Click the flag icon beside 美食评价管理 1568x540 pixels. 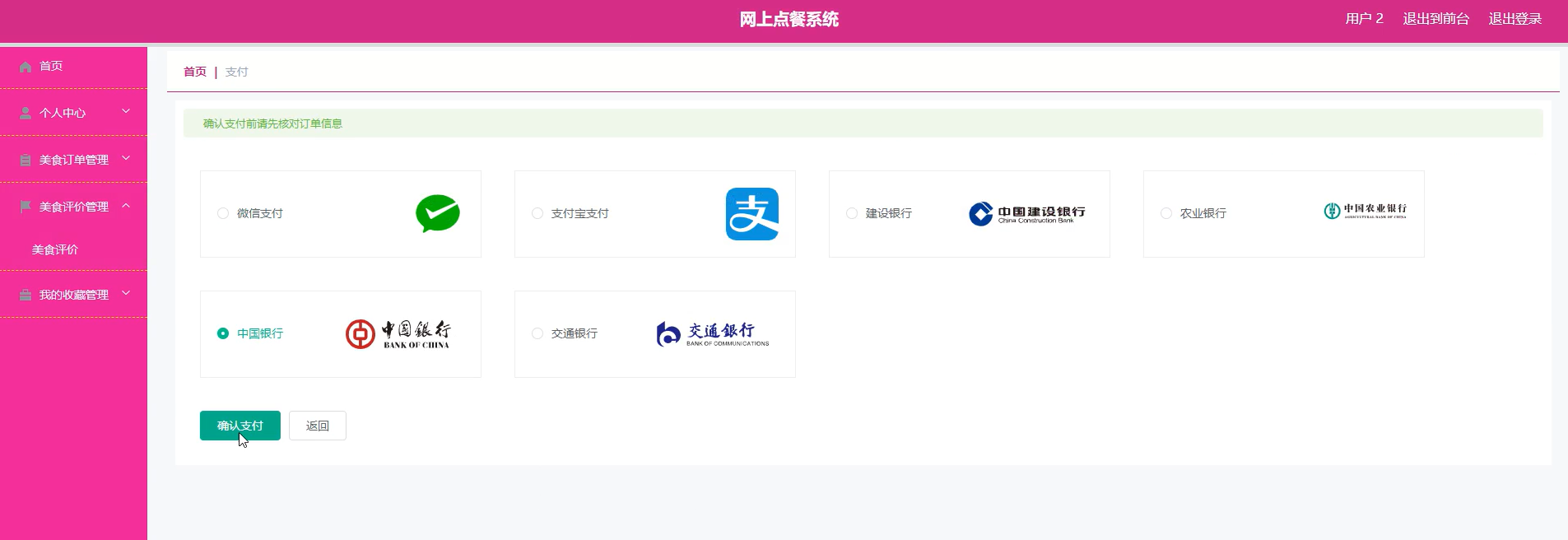point(26,207)
